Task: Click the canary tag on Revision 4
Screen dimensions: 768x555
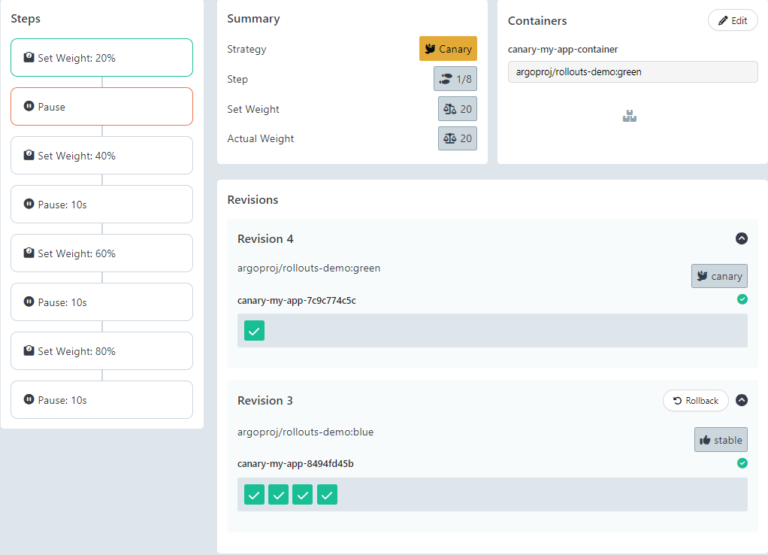Action: (x=719, y=276)
